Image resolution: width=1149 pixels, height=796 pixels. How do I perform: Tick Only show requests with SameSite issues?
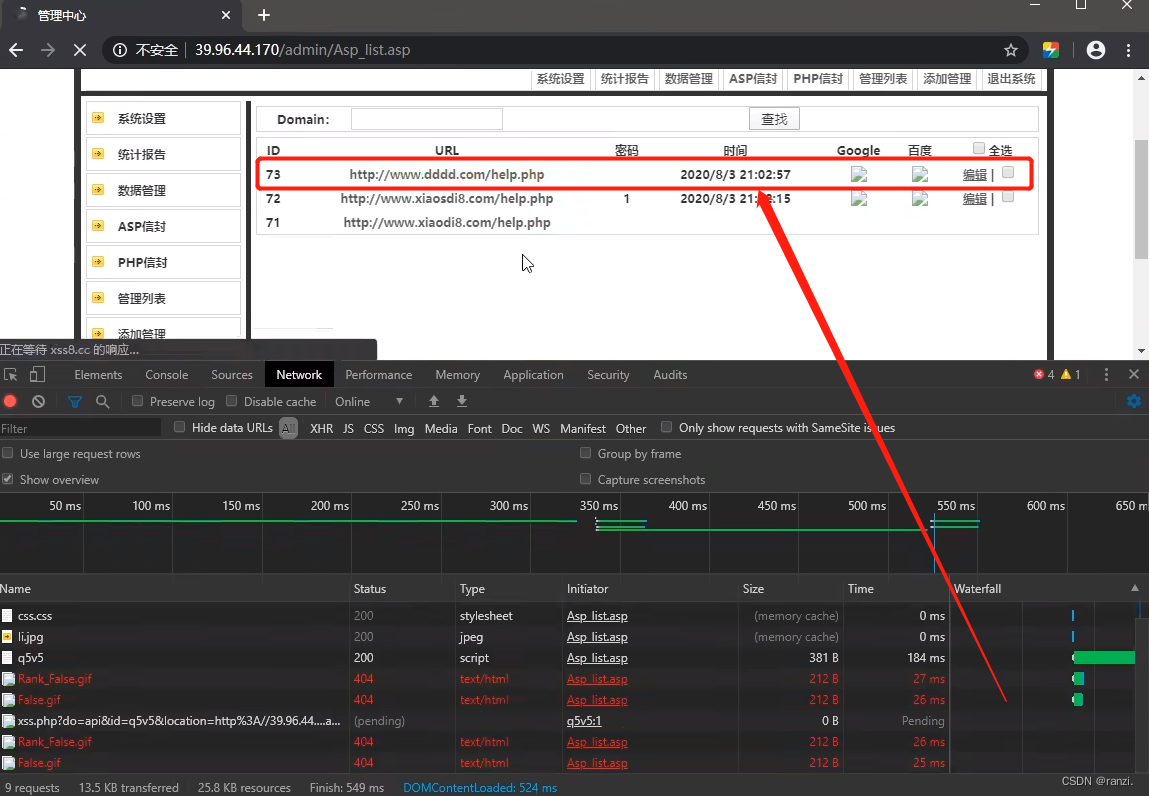[x=666, y=427]
